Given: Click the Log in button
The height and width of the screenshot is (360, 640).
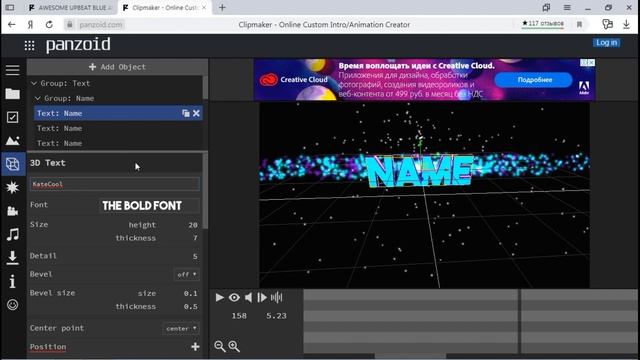Looking at the screenshot, I should tap(607, 42).
